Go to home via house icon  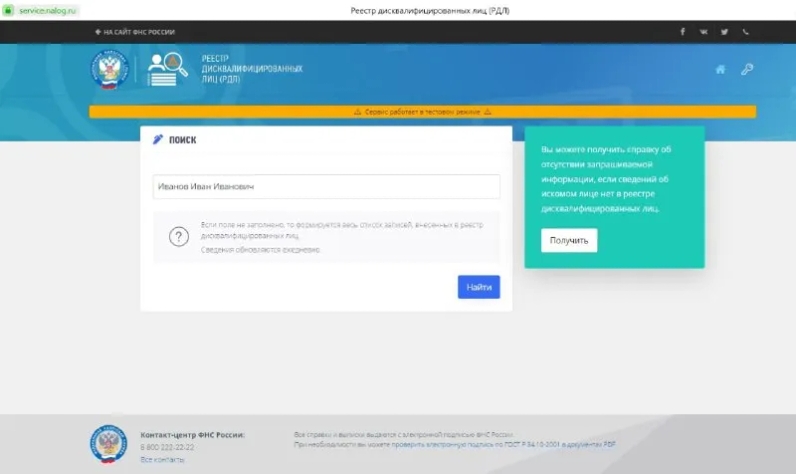tap(721, 69)
